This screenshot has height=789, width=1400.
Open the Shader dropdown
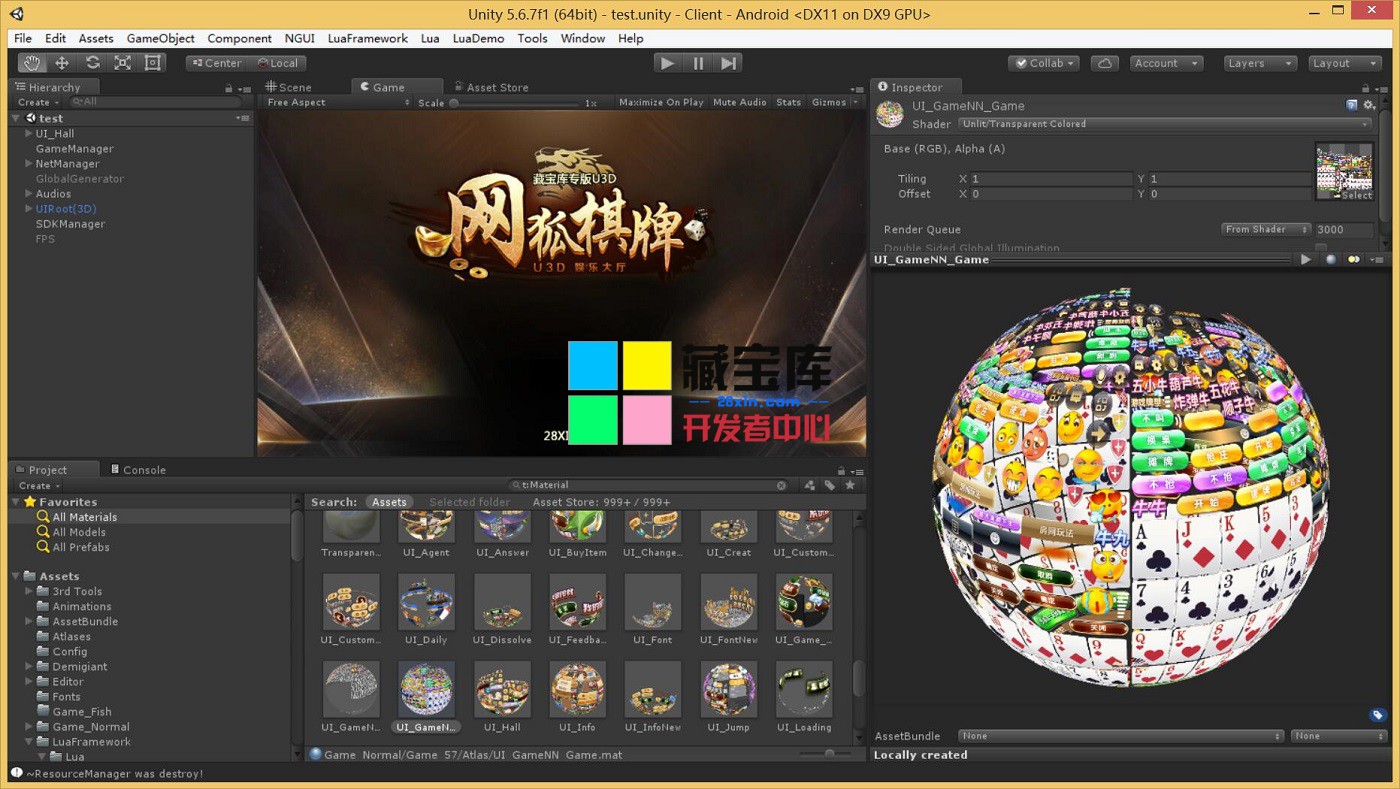pos(1165,124)
